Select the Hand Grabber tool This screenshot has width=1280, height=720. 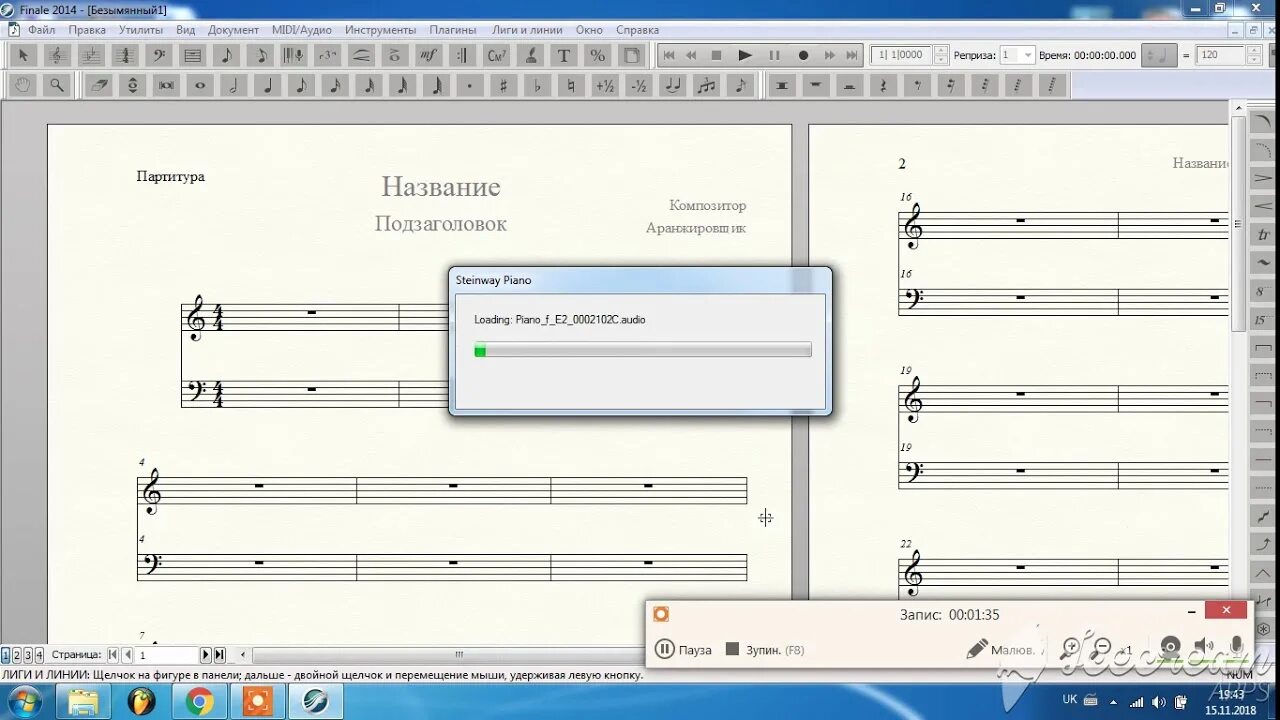[24, 86]
